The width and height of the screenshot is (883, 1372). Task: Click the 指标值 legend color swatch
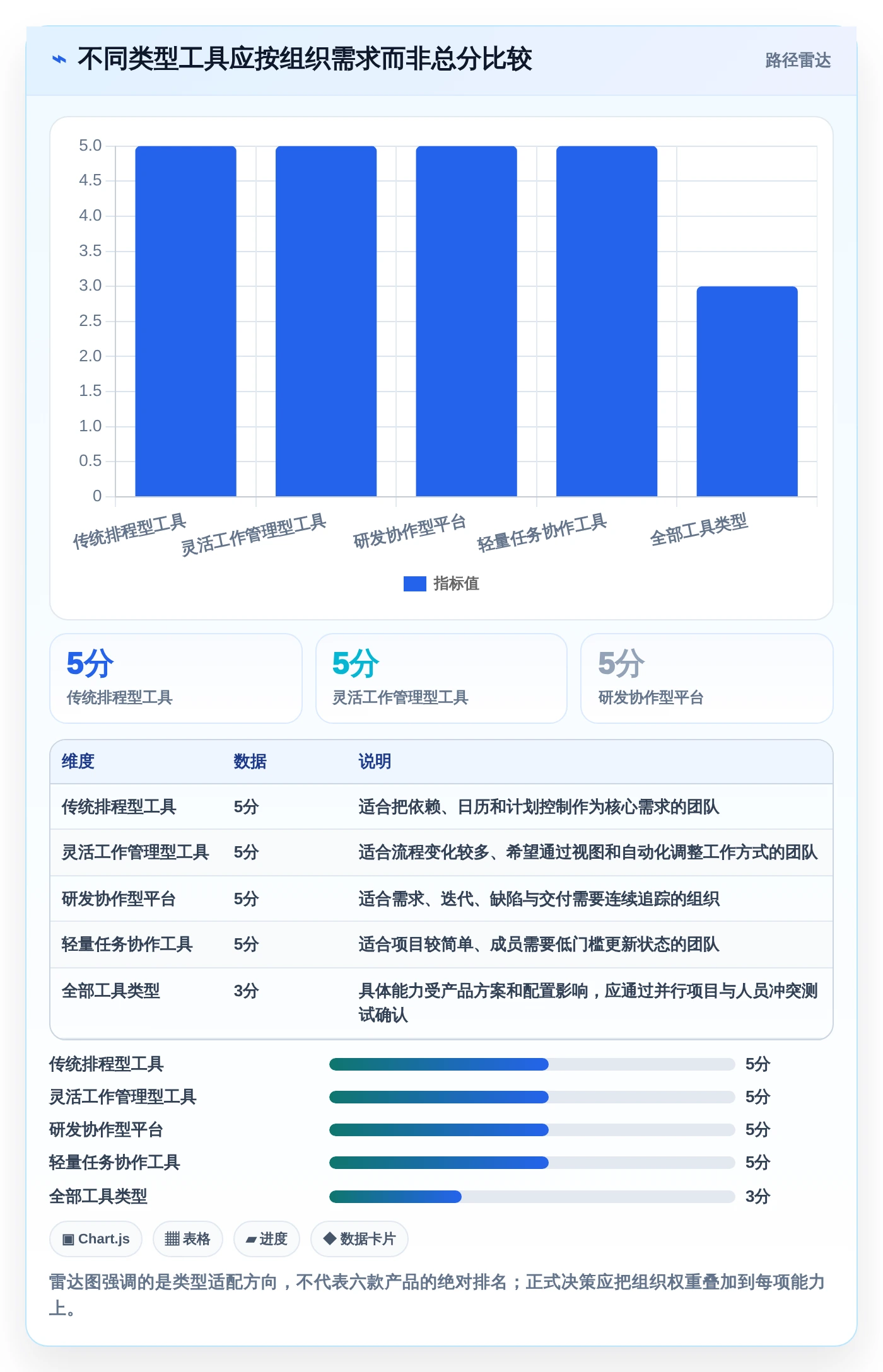pos(414,584)
